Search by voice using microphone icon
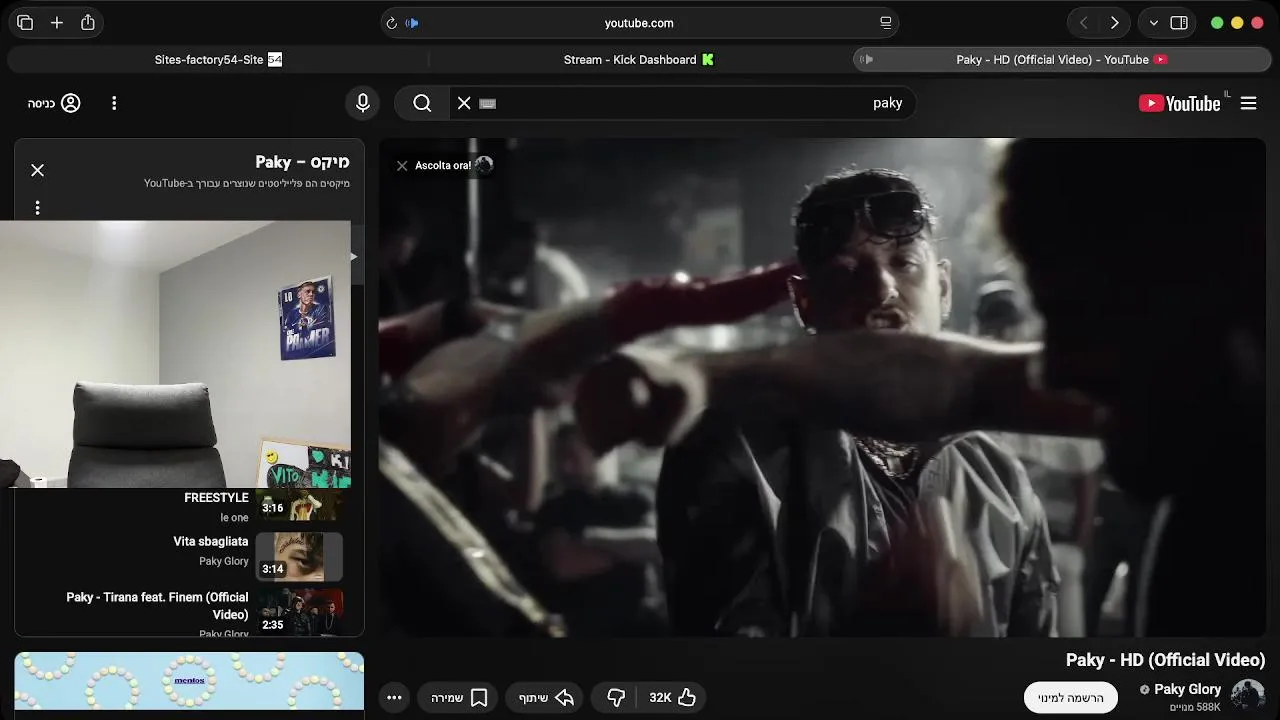The image size is (1280, 720). point(363,103)
